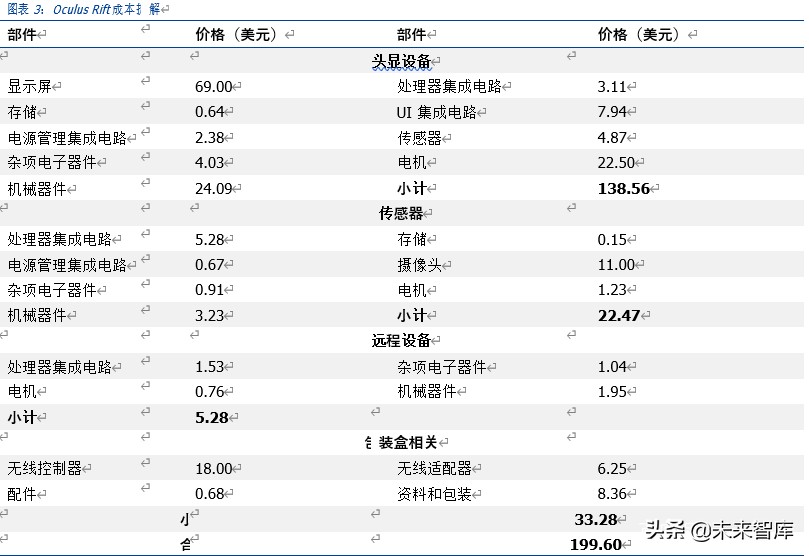Screen dimensions: 809x556
Task: Select the '装盒相关' section heading
Action: point(408,443)
